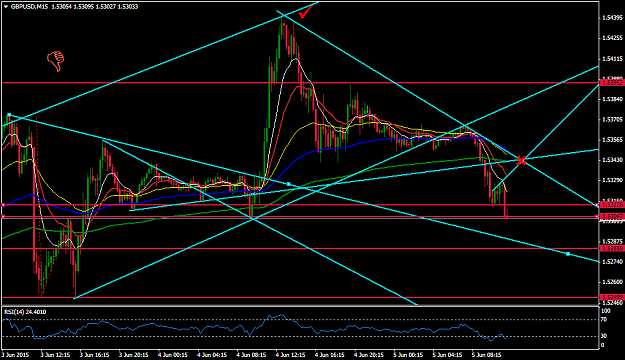Click the cyan trendline midpoint anchor near 4 Jun 08:15
The width and height of the screenshot is (625, 360).
point(289,184)
